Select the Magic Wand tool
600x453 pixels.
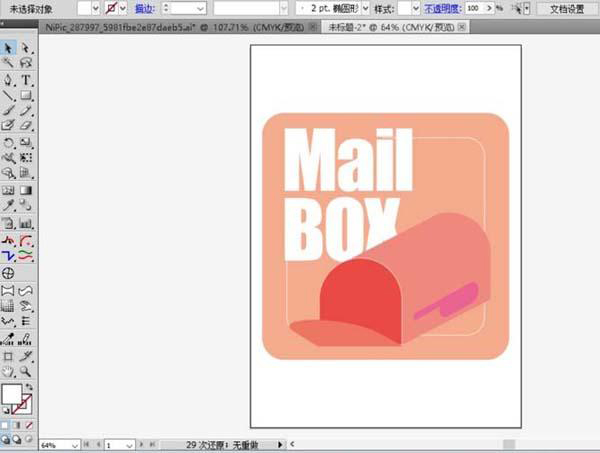point(8,63)
